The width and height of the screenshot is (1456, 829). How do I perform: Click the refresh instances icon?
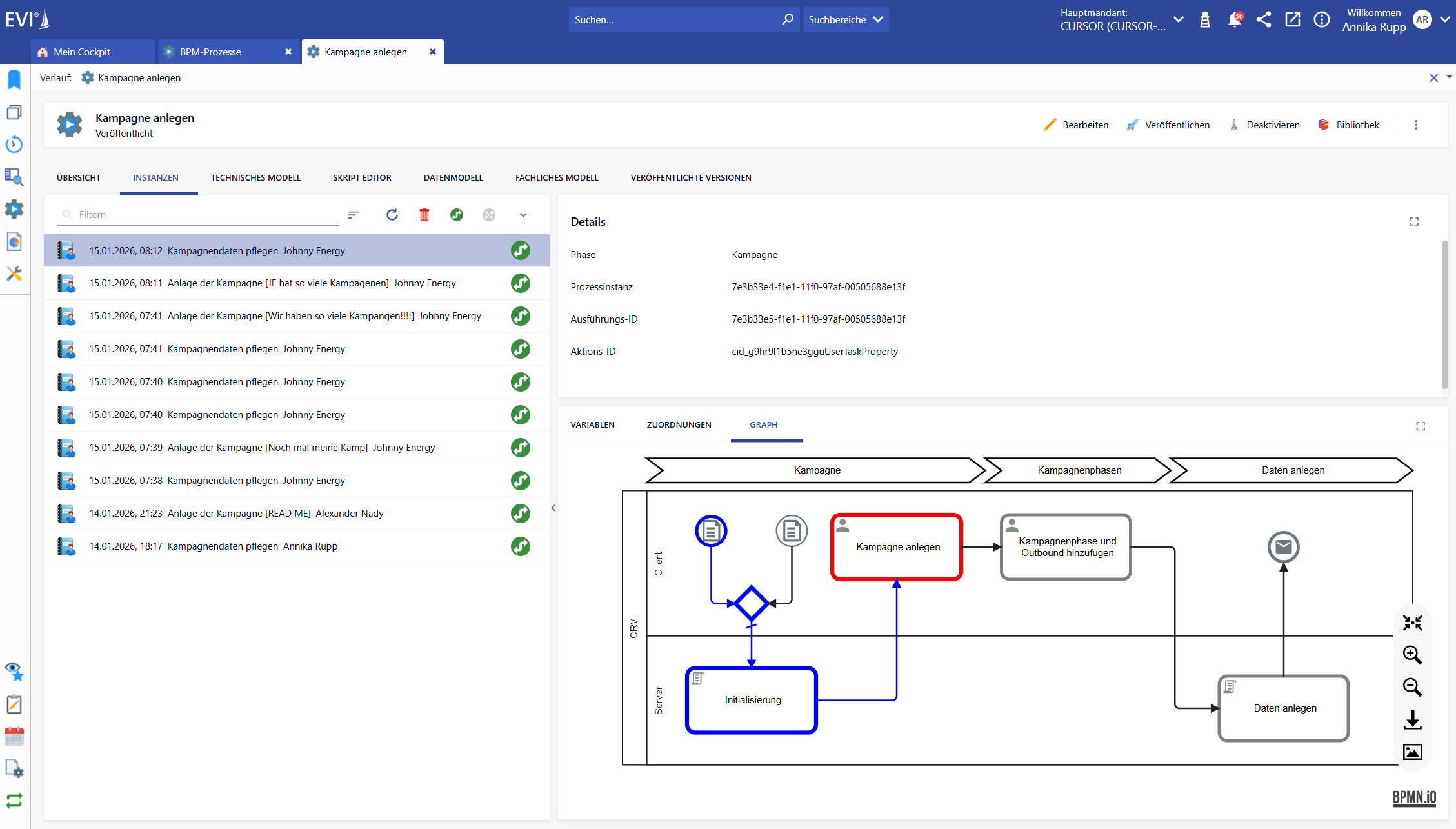[x=392, y=215]
